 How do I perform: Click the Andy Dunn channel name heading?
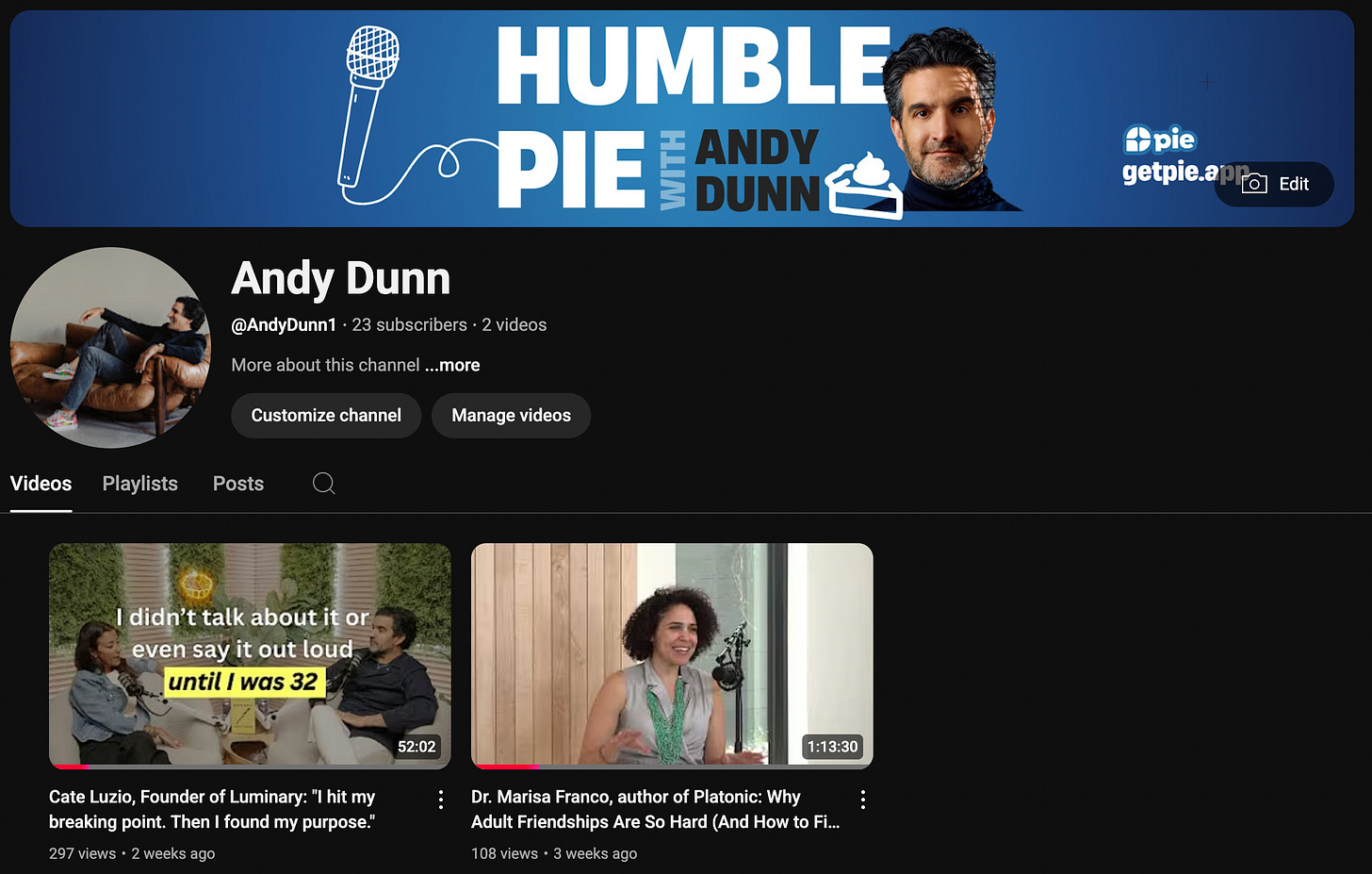[x=341, y=279]
